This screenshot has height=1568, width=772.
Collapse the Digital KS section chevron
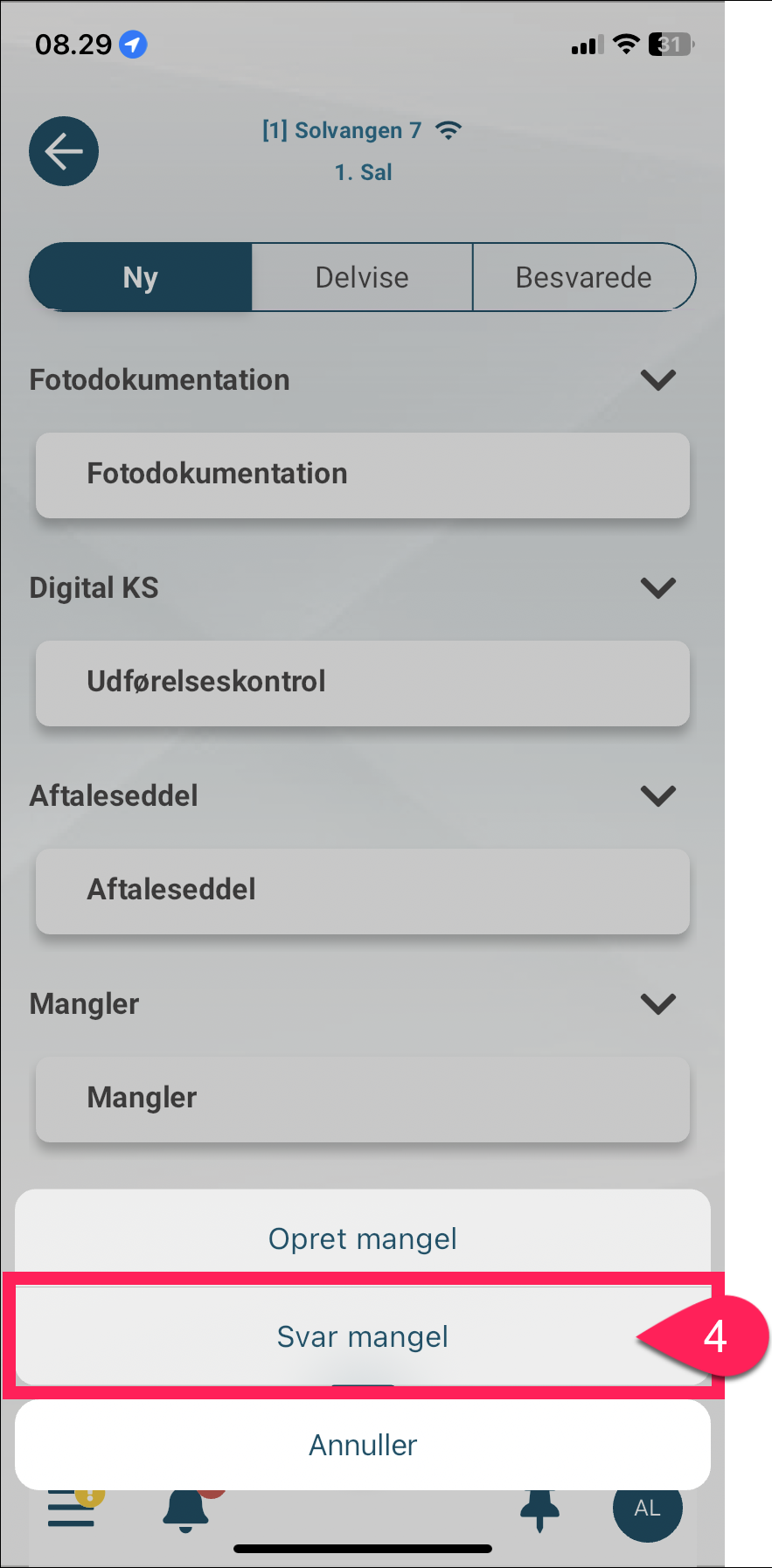[x=658, y=588]
